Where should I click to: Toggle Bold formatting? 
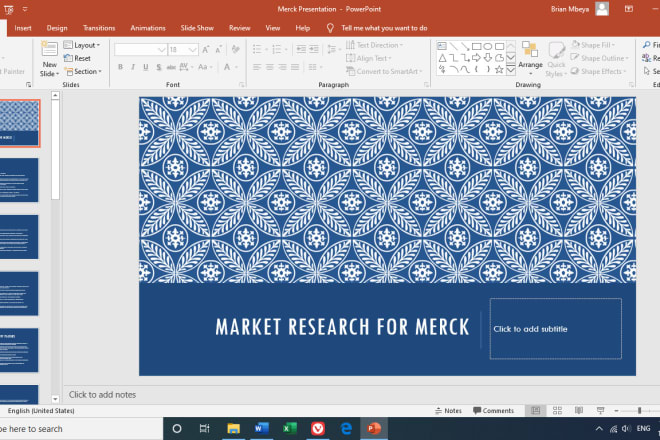[120, 67]
